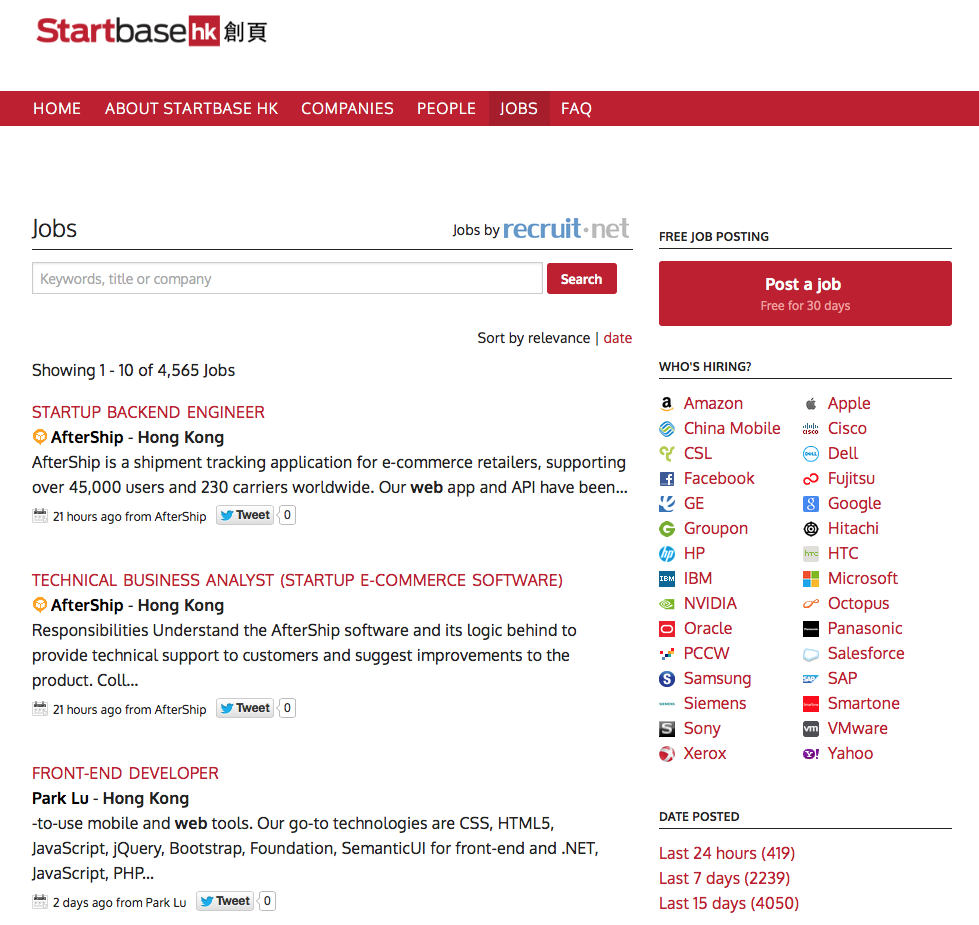
Task: Select the JOBS menu item
Action: coord(518,109)
